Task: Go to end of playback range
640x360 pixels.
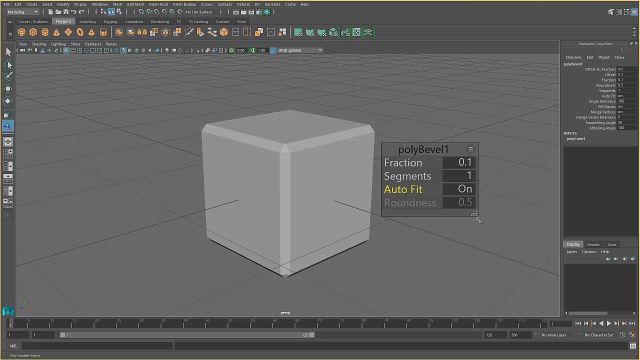Action: 632,323
